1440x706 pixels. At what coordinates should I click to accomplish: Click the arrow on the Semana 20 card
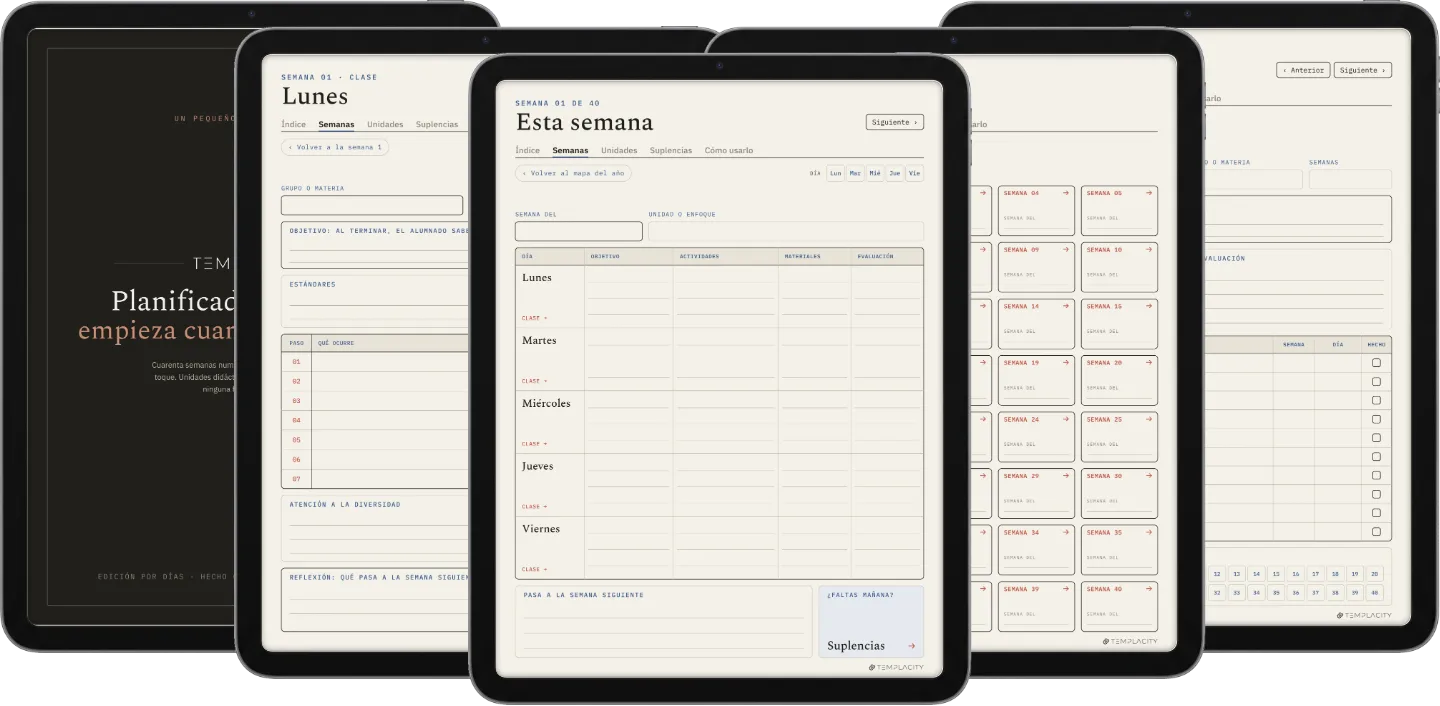[x=1149, y=363]
